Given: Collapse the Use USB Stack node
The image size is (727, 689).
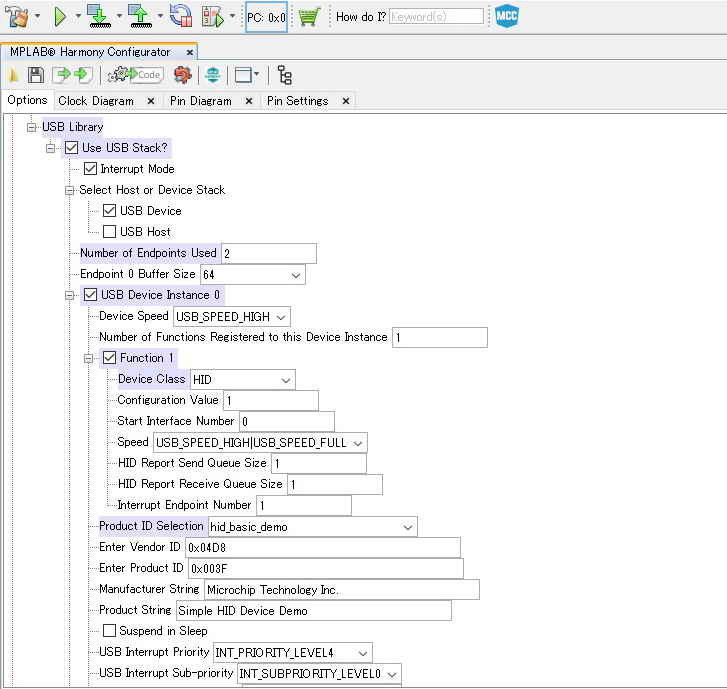Looking at the screenshot, I should point(50,148).
